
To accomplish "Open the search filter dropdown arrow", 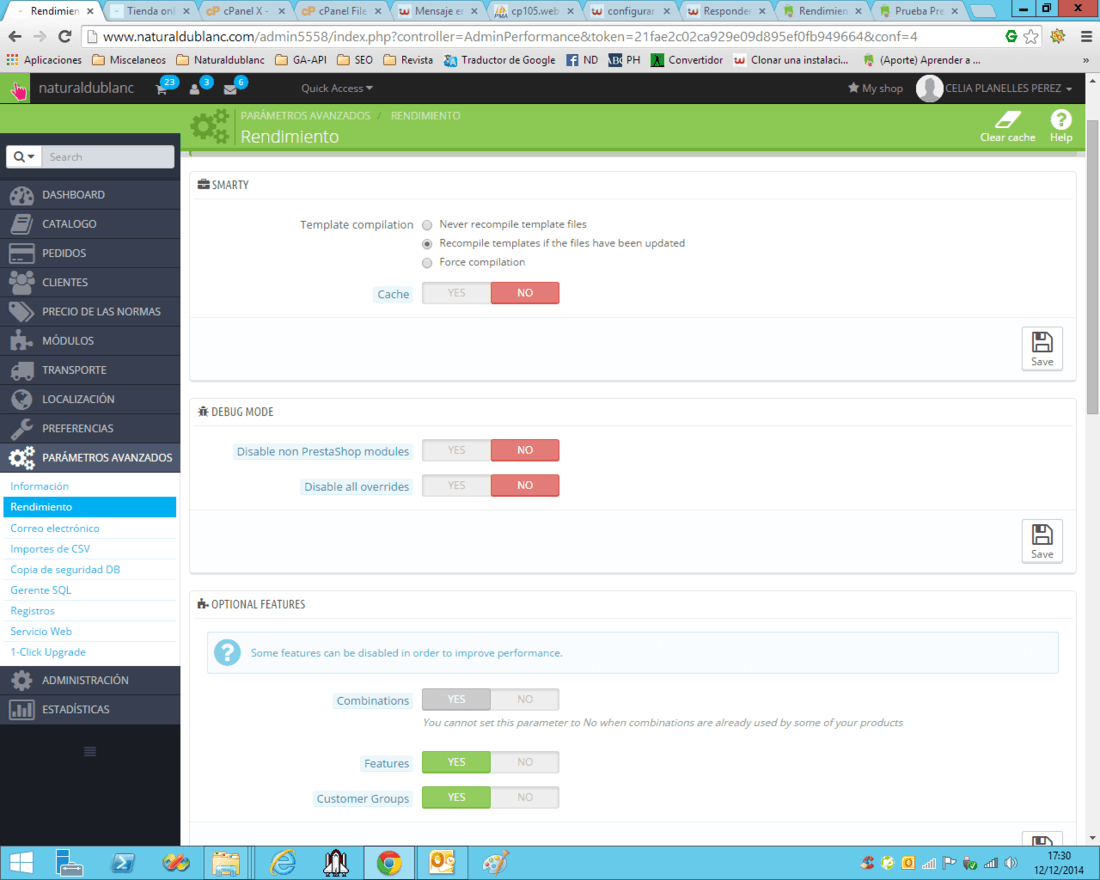I will tap(24, 156).
